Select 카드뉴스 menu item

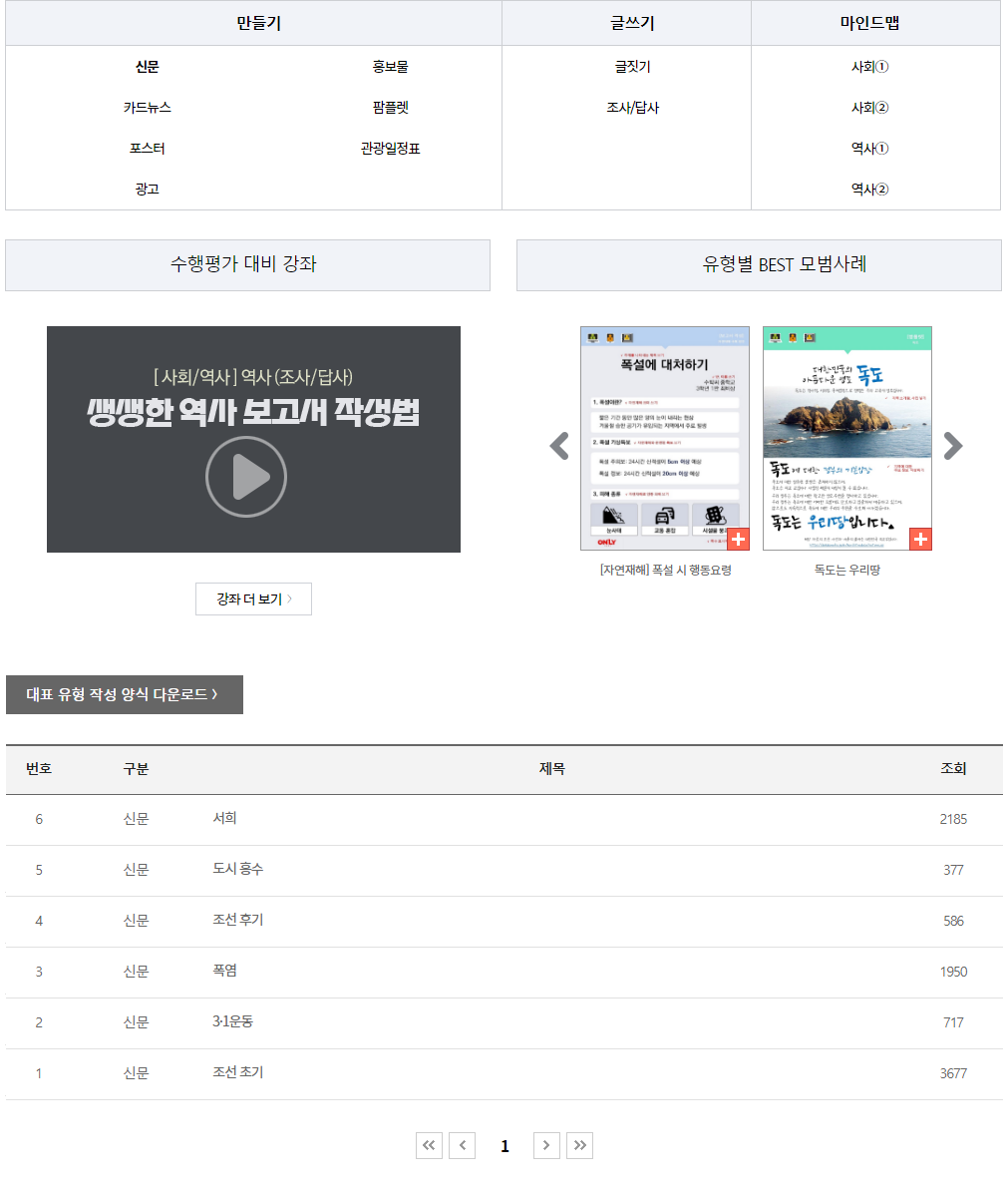pos(147,108)
